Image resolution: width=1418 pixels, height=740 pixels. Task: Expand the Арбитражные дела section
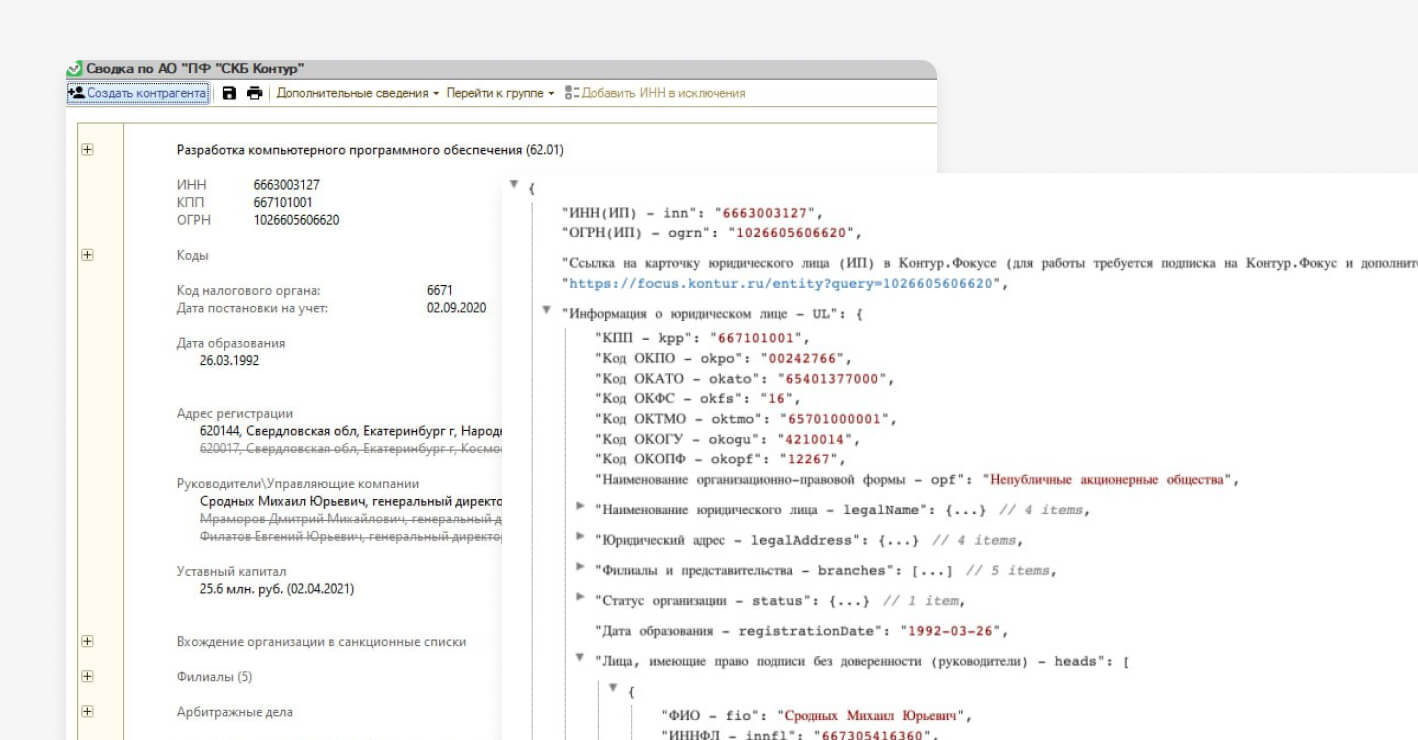pos(87,712)
